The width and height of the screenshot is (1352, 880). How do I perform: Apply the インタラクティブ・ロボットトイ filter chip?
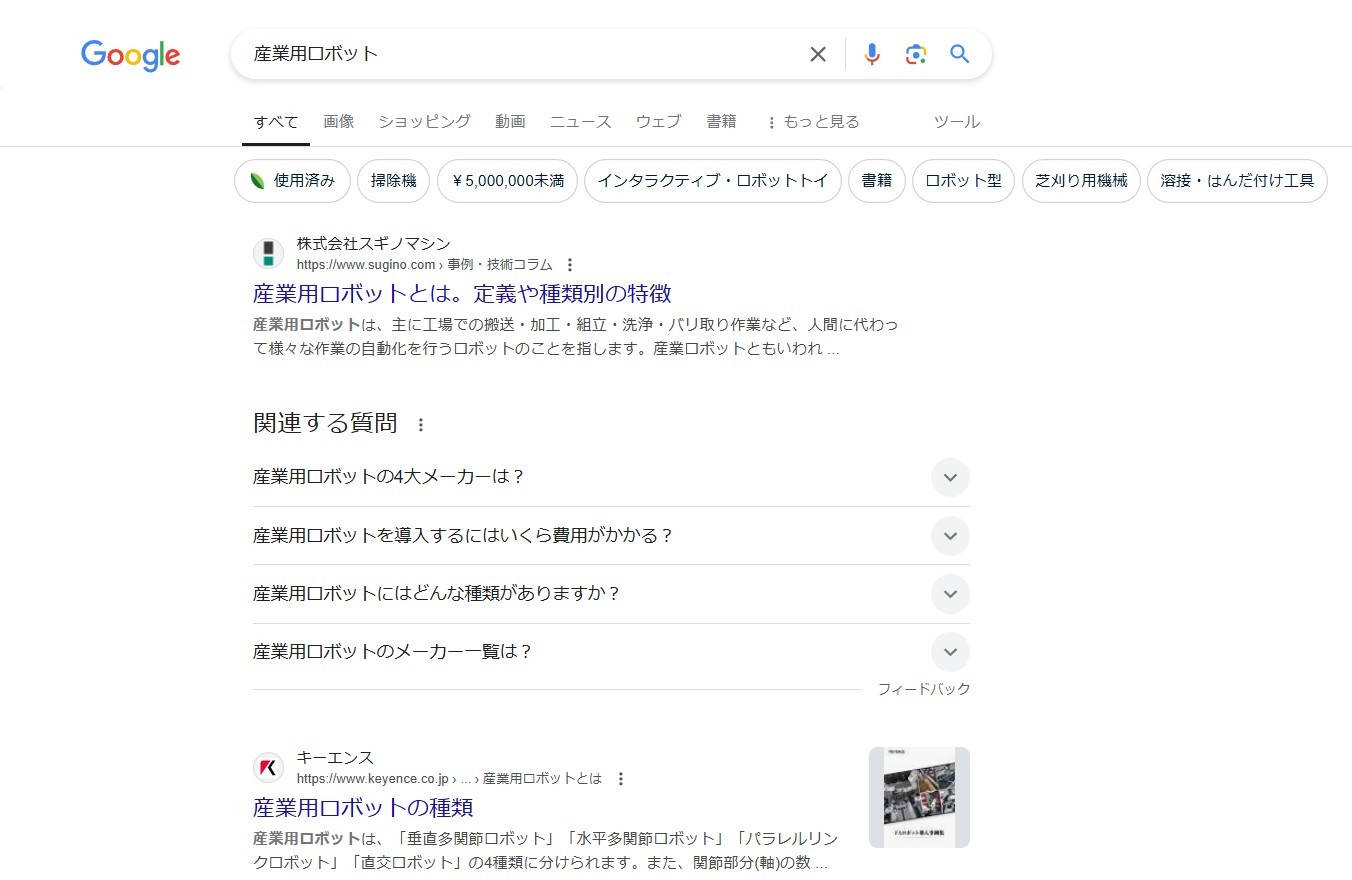712,181
